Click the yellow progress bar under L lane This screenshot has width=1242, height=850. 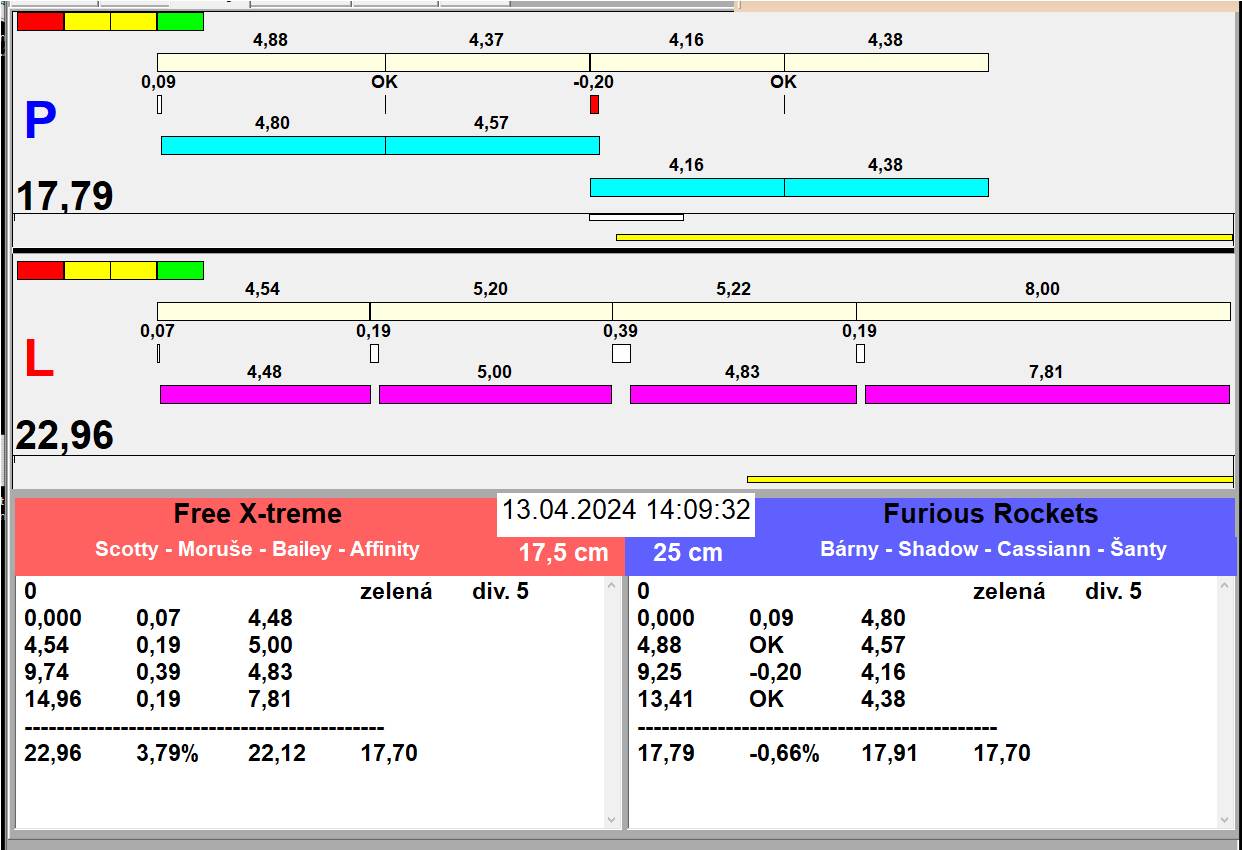pos(989,479)
